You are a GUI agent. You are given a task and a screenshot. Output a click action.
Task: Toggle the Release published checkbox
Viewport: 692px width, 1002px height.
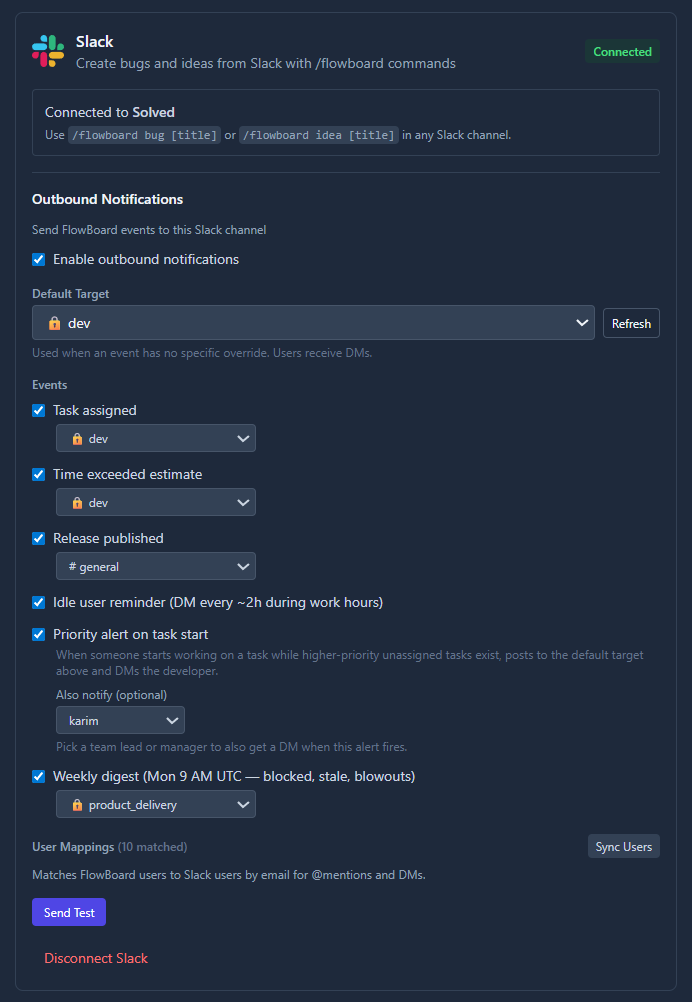pyautogui.click(x=39, y=538)
